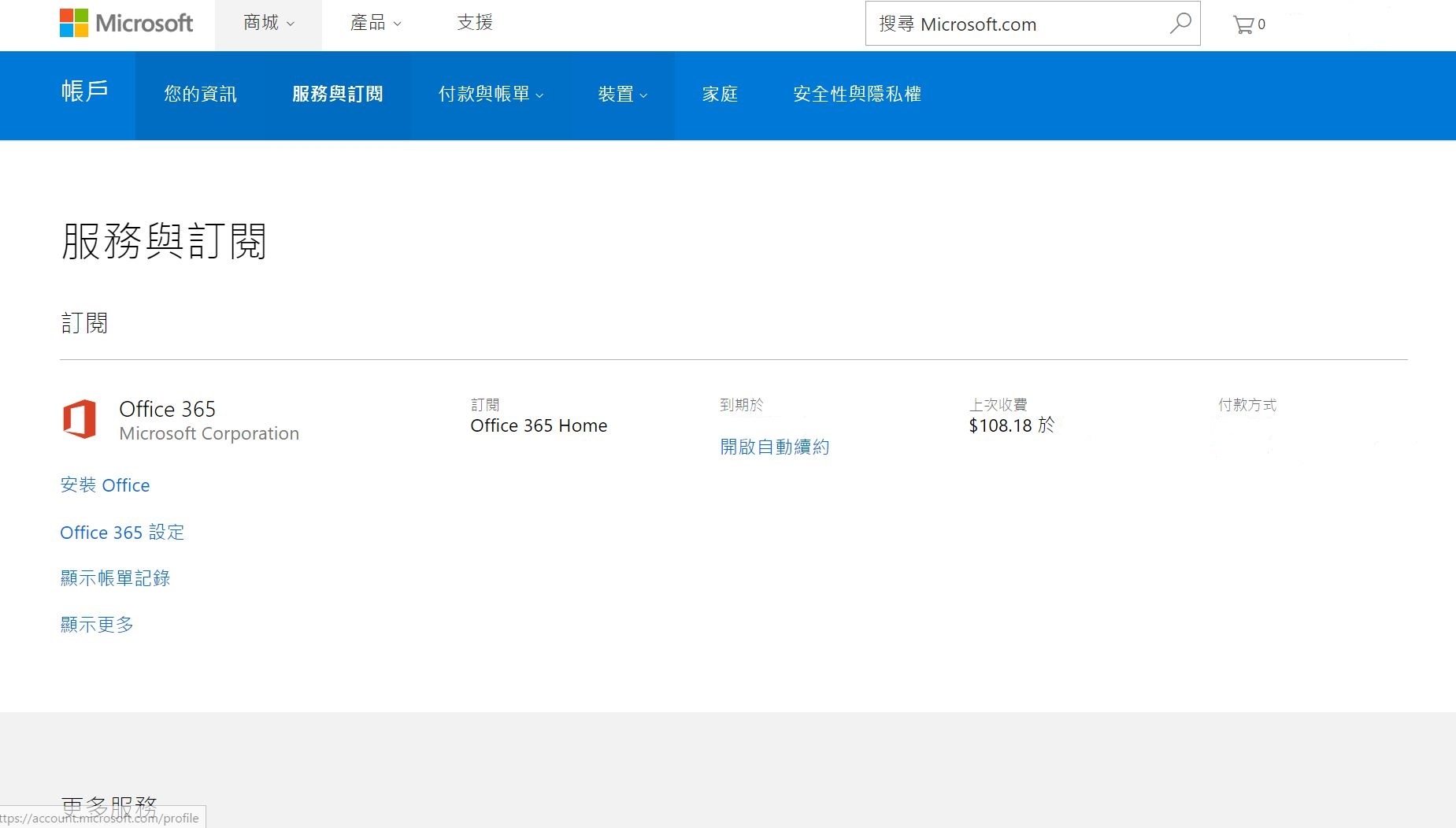Open the 支援 menu item
Image resolution: width=1456 pixels, height=828 pixels.
pyautogui.click(x=475, y=23)
